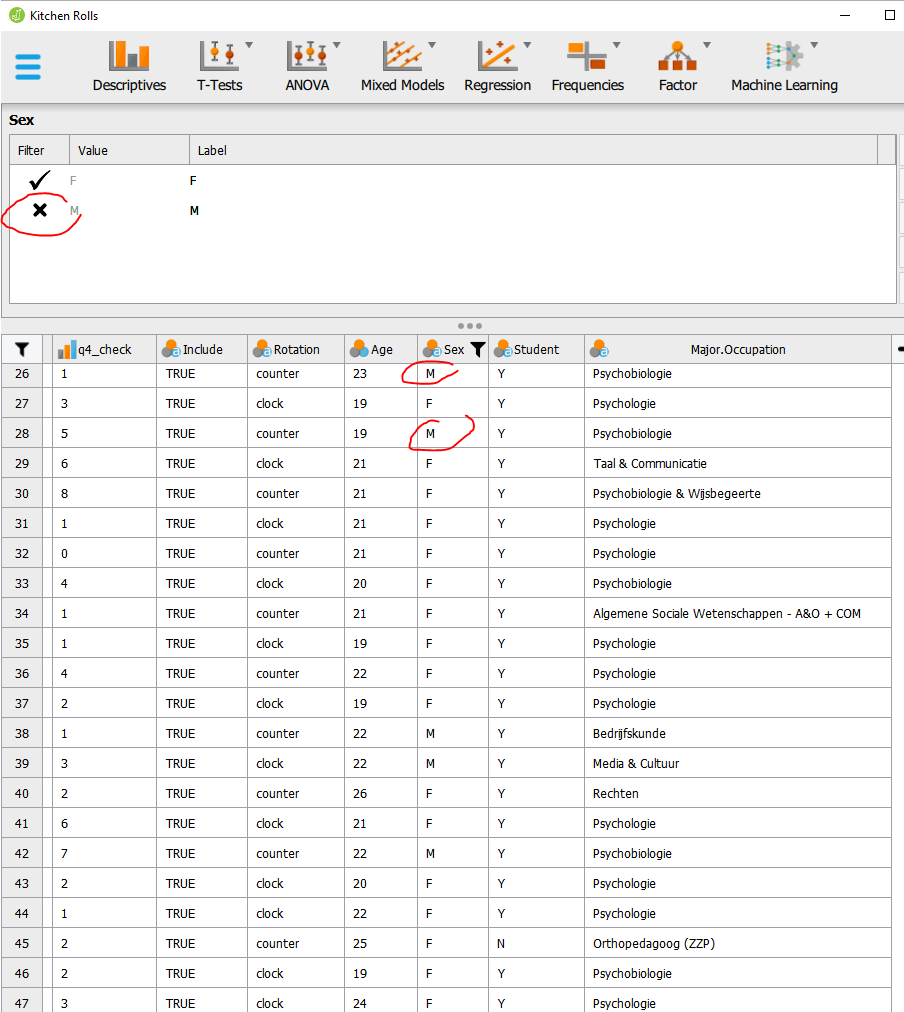Select row number 26
Screen dimensions: 904x1012
click(x=22, y=374)
